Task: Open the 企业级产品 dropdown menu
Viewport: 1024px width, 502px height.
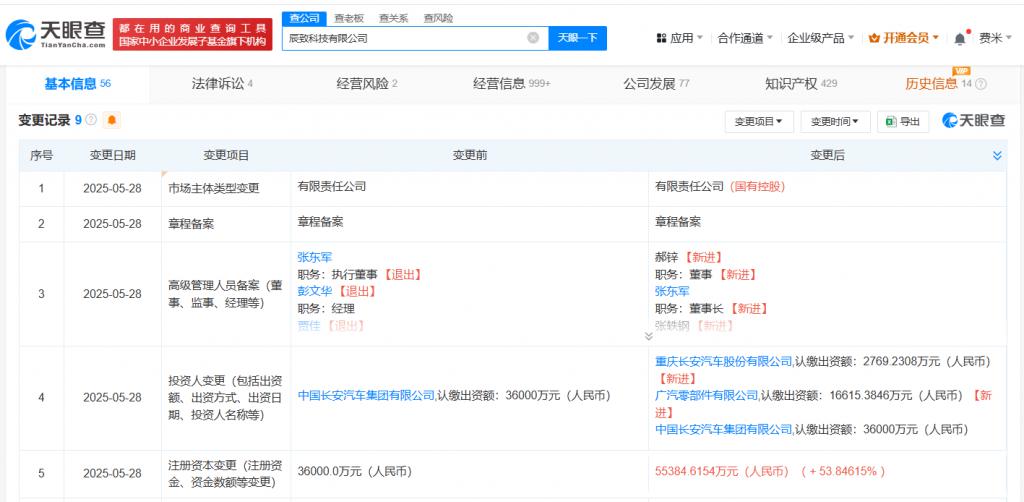Action: pyautogui.click(x=821, y=38)
